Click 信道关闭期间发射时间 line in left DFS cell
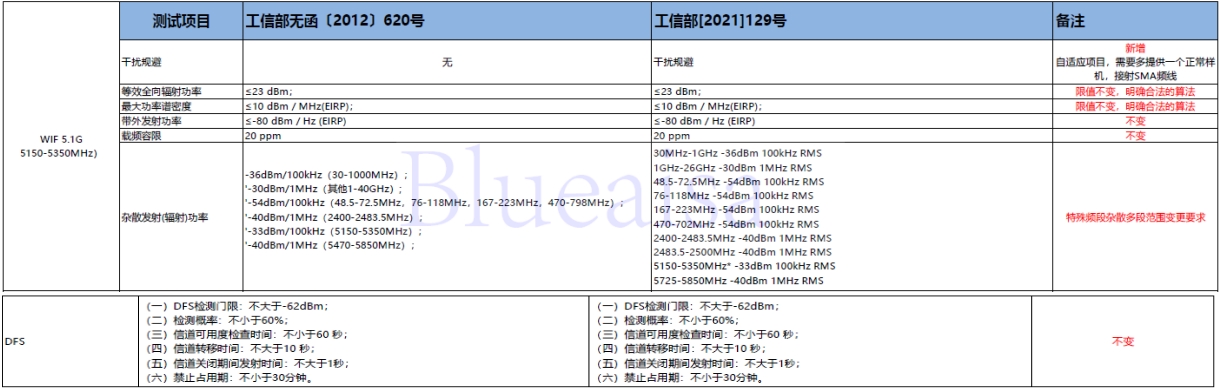1219x390 pixels. pyautogui.click(x=249, y=363)
